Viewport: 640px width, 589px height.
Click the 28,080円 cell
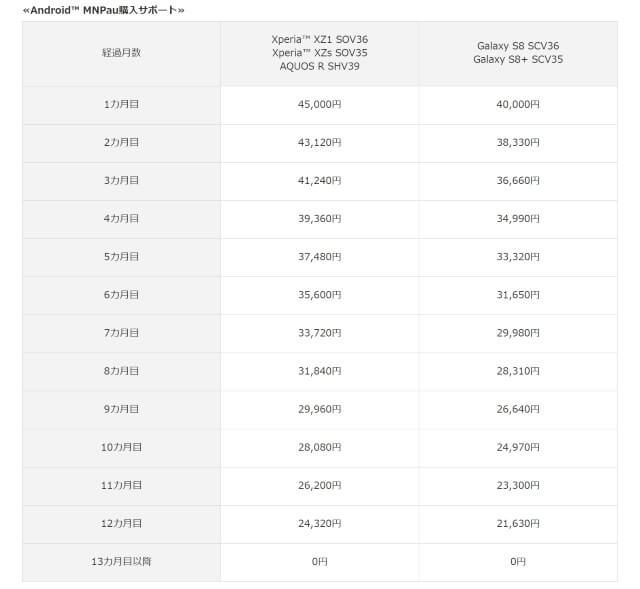(x=320, y=447)
